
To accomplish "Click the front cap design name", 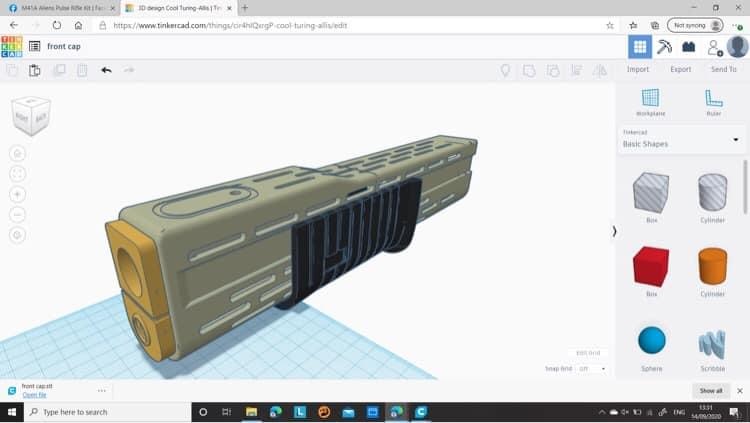I will coord(64,46).
